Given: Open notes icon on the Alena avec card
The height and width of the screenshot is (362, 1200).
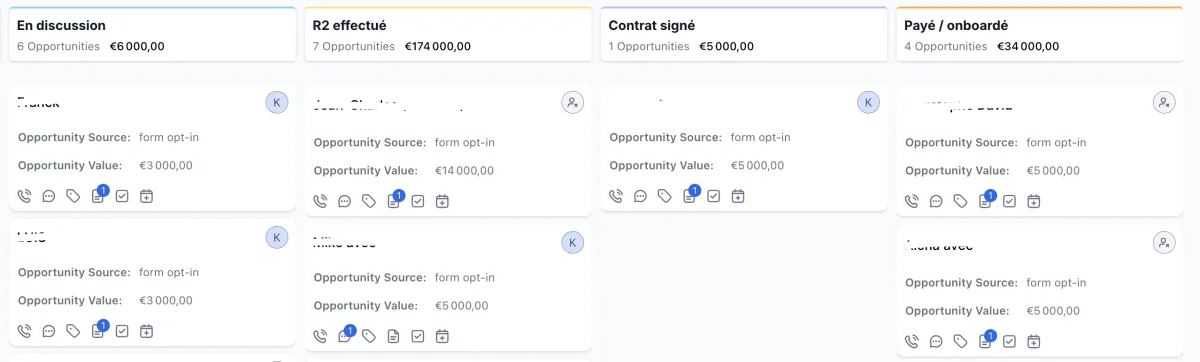Looking at the screenshot, I should tap(986, 340).
